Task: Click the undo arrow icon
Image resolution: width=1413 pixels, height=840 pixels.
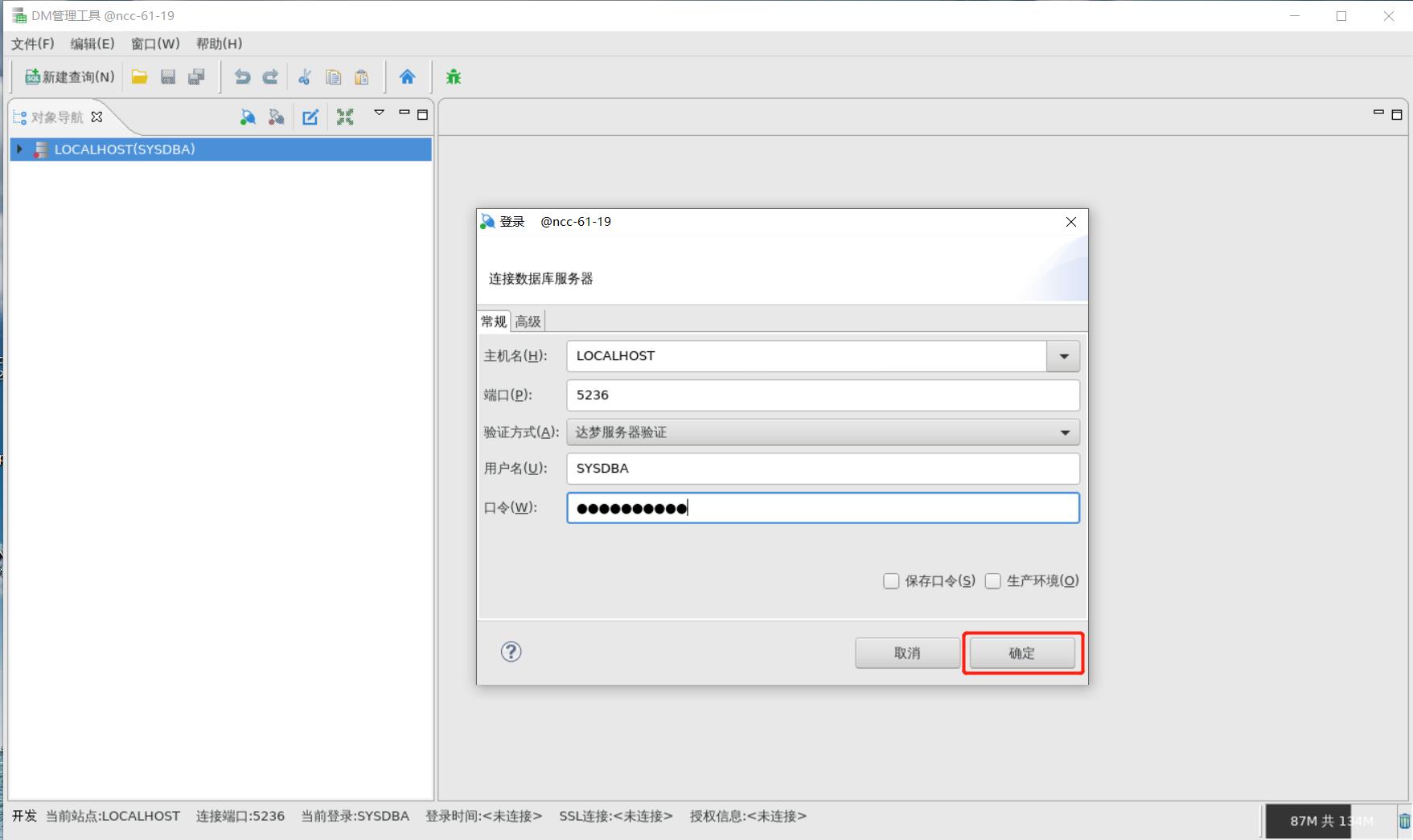Action: tap(242, 77)
